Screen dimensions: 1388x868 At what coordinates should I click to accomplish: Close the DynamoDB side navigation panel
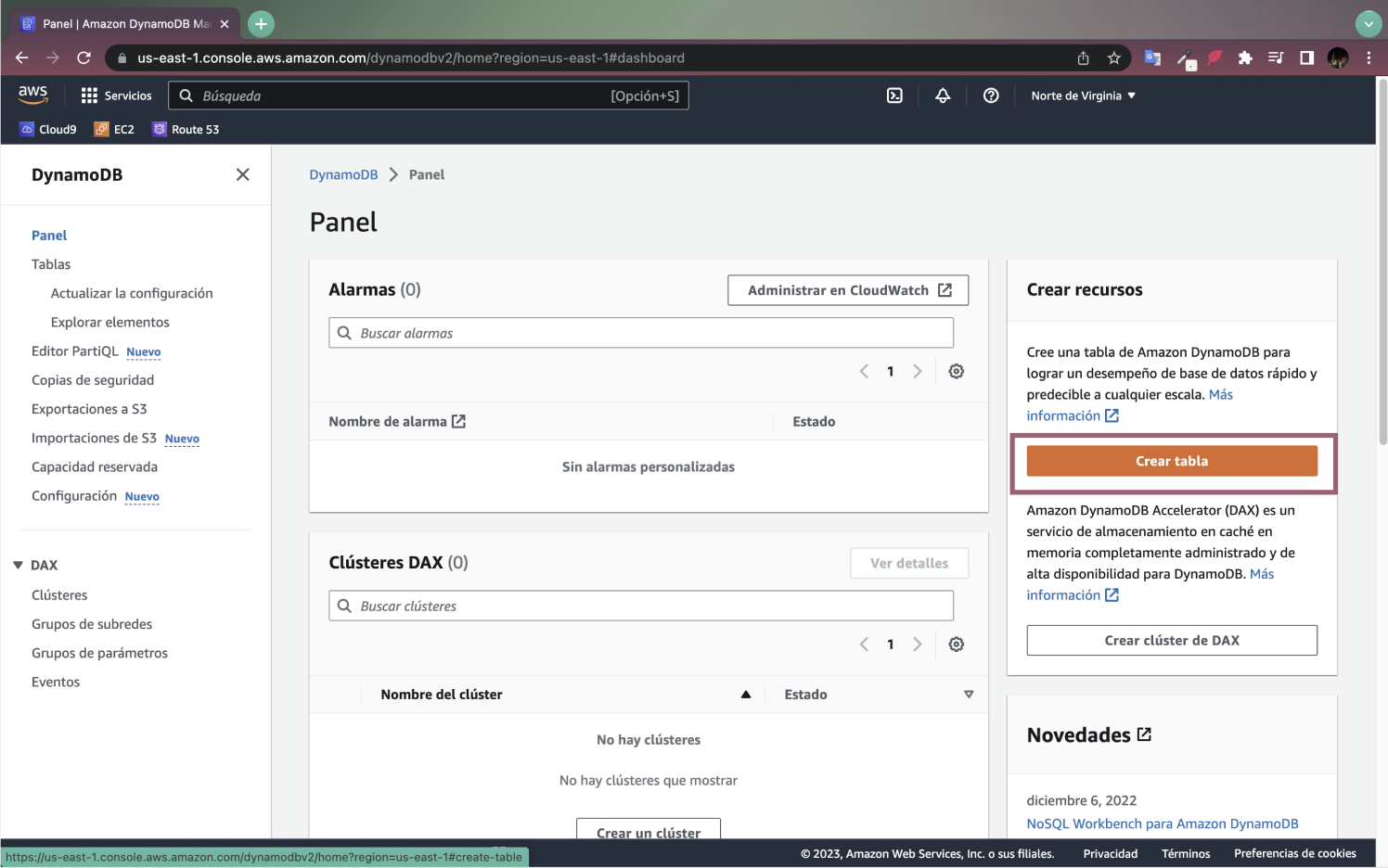coord(243,174)
